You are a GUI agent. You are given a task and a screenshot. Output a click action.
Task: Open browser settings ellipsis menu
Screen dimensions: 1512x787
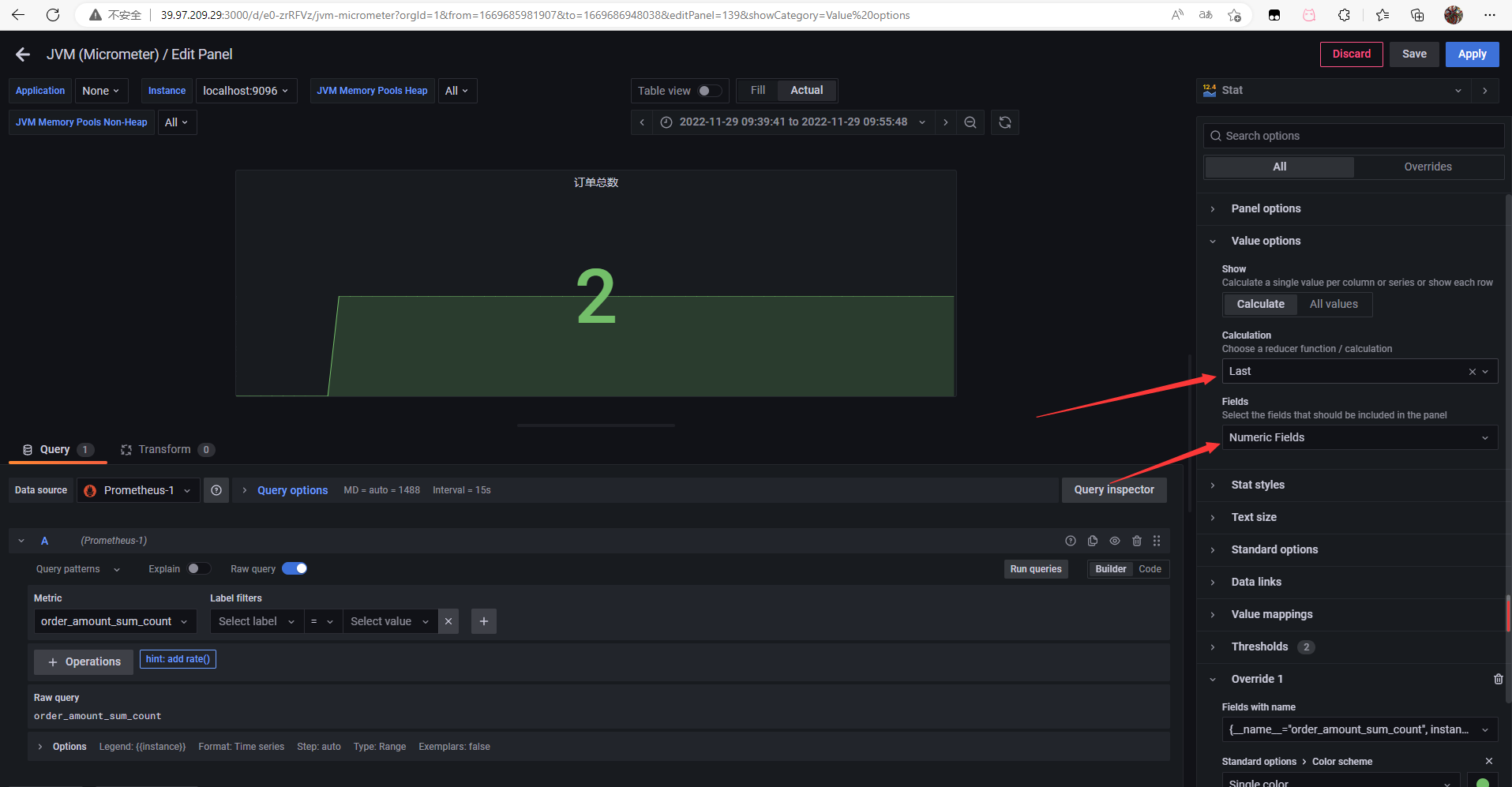pyautogui.click(x=1490, y=15)
